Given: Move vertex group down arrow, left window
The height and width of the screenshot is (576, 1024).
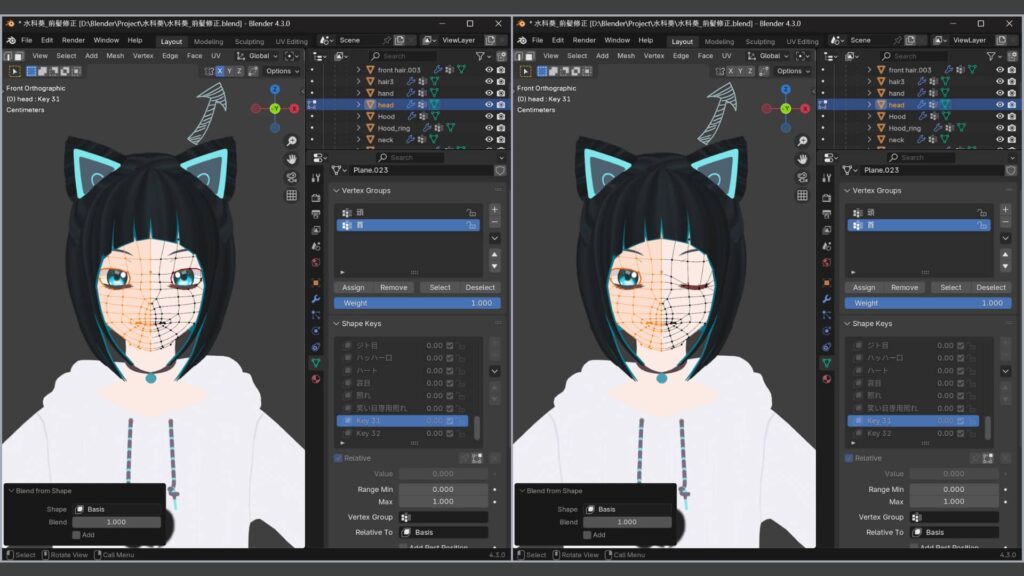Looking at the screenshot, I should coord(494,266).
